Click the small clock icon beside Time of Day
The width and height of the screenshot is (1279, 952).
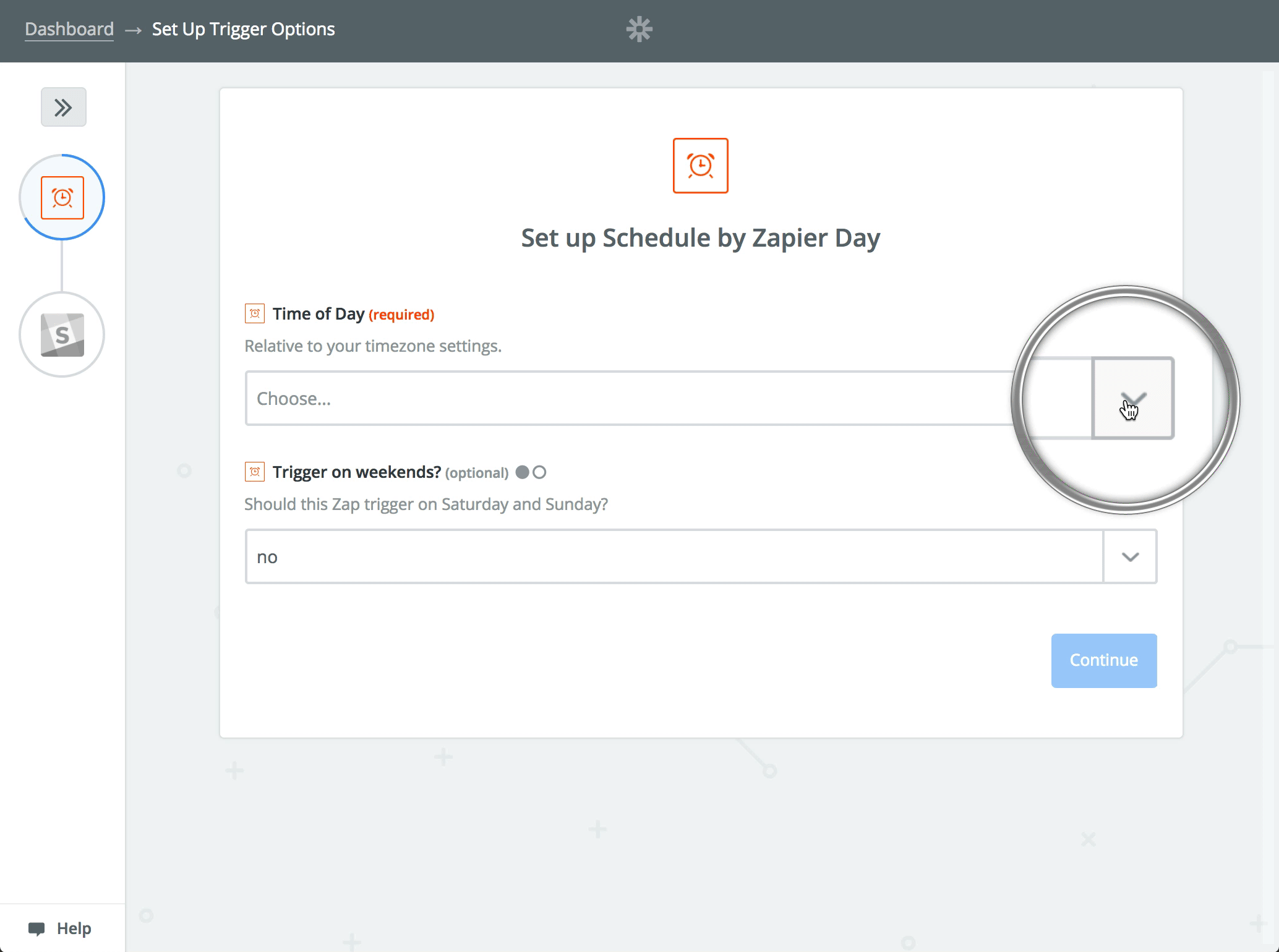point(255,313)
